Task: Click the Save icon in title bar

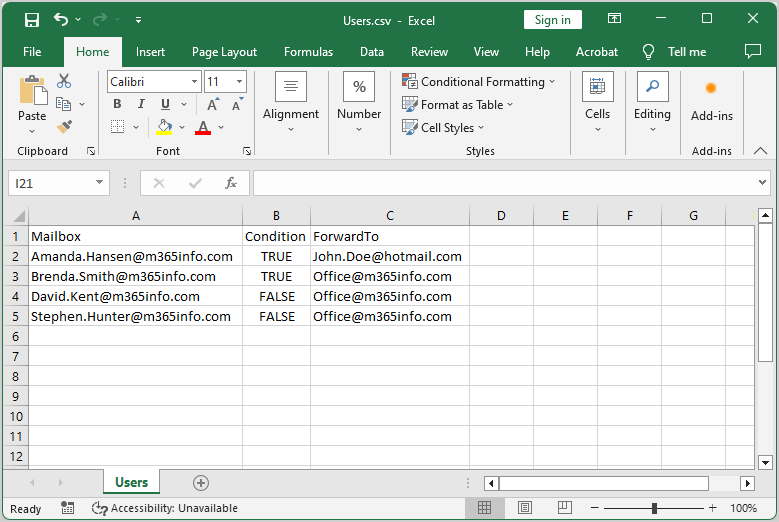Action: [x=32, y=20]
